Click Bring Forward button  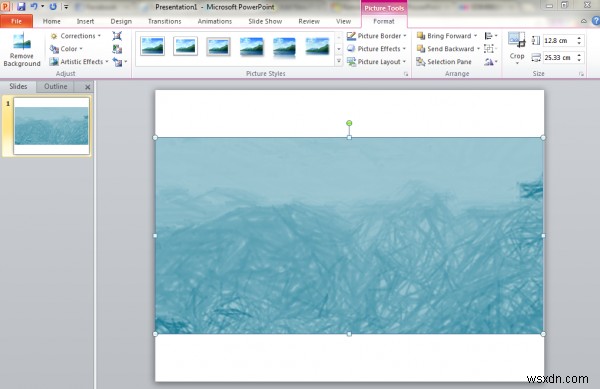(444, 36)
